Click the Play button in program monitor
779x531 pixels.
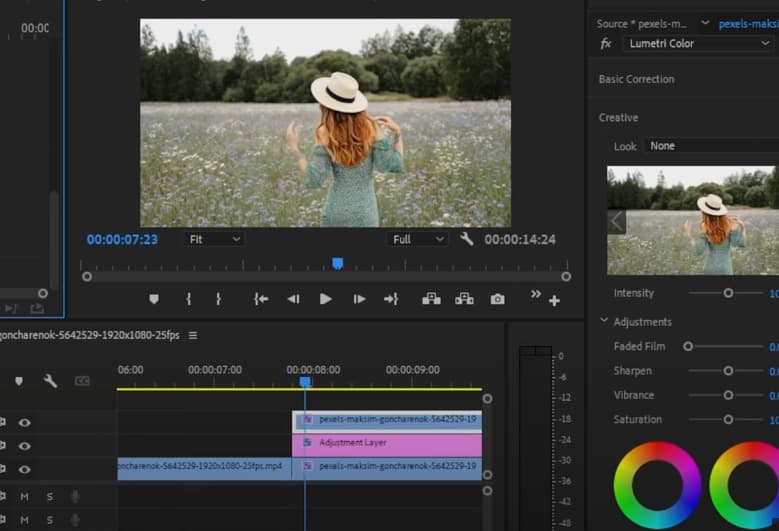[325, 299]
